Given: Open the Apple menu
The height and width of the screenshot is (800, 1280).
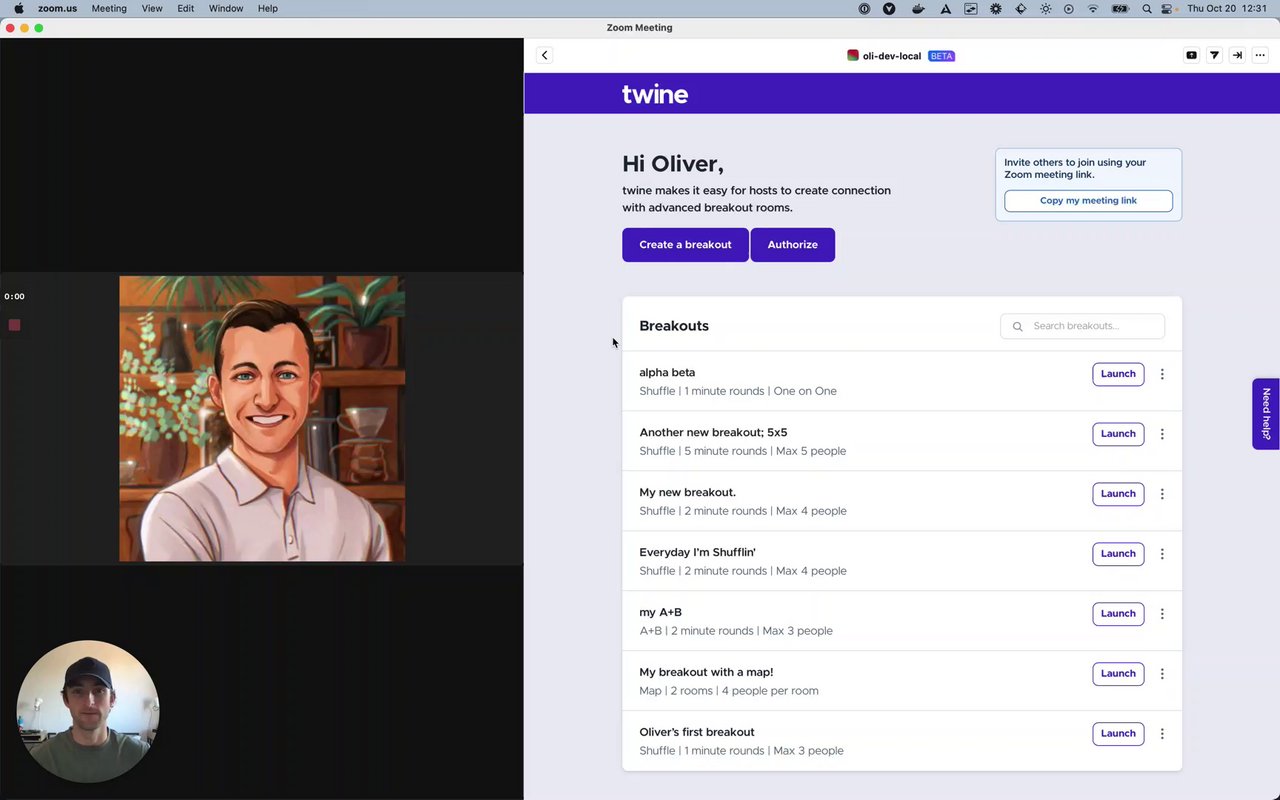Looking at the screenshot, I should pyautogui.click(x=18, y=8).
